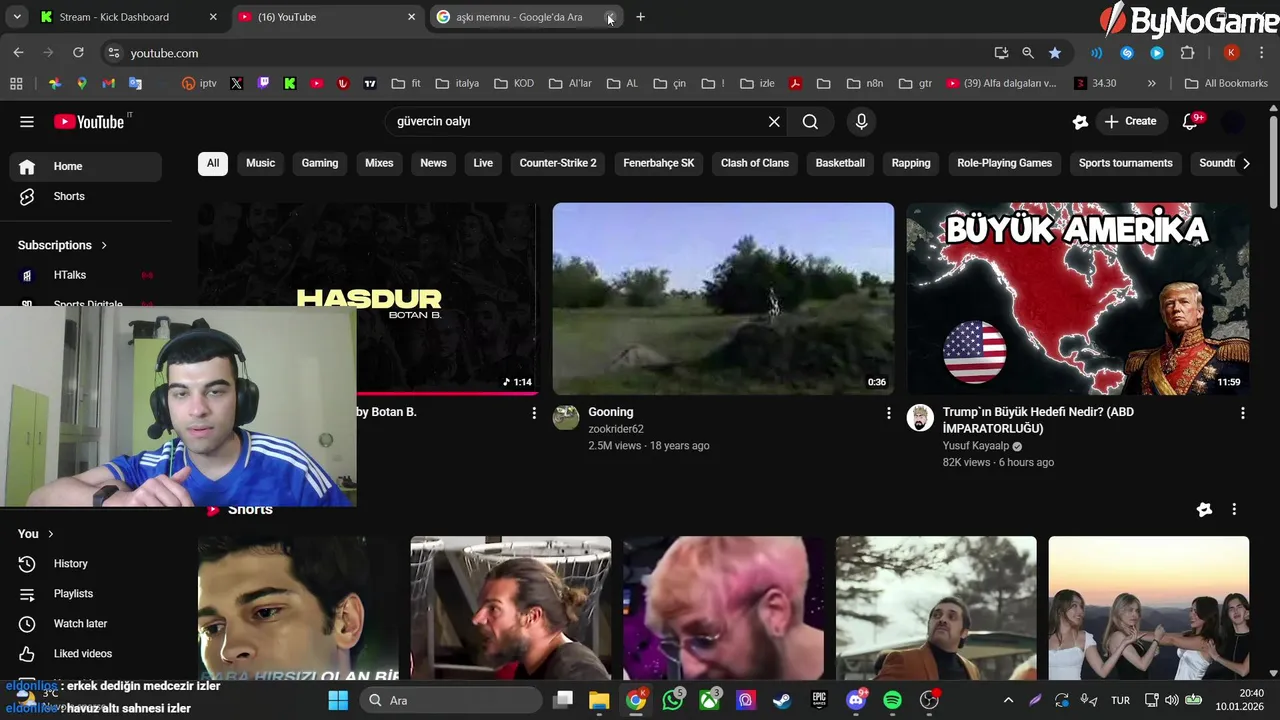Reload the page

click(78, 53)
